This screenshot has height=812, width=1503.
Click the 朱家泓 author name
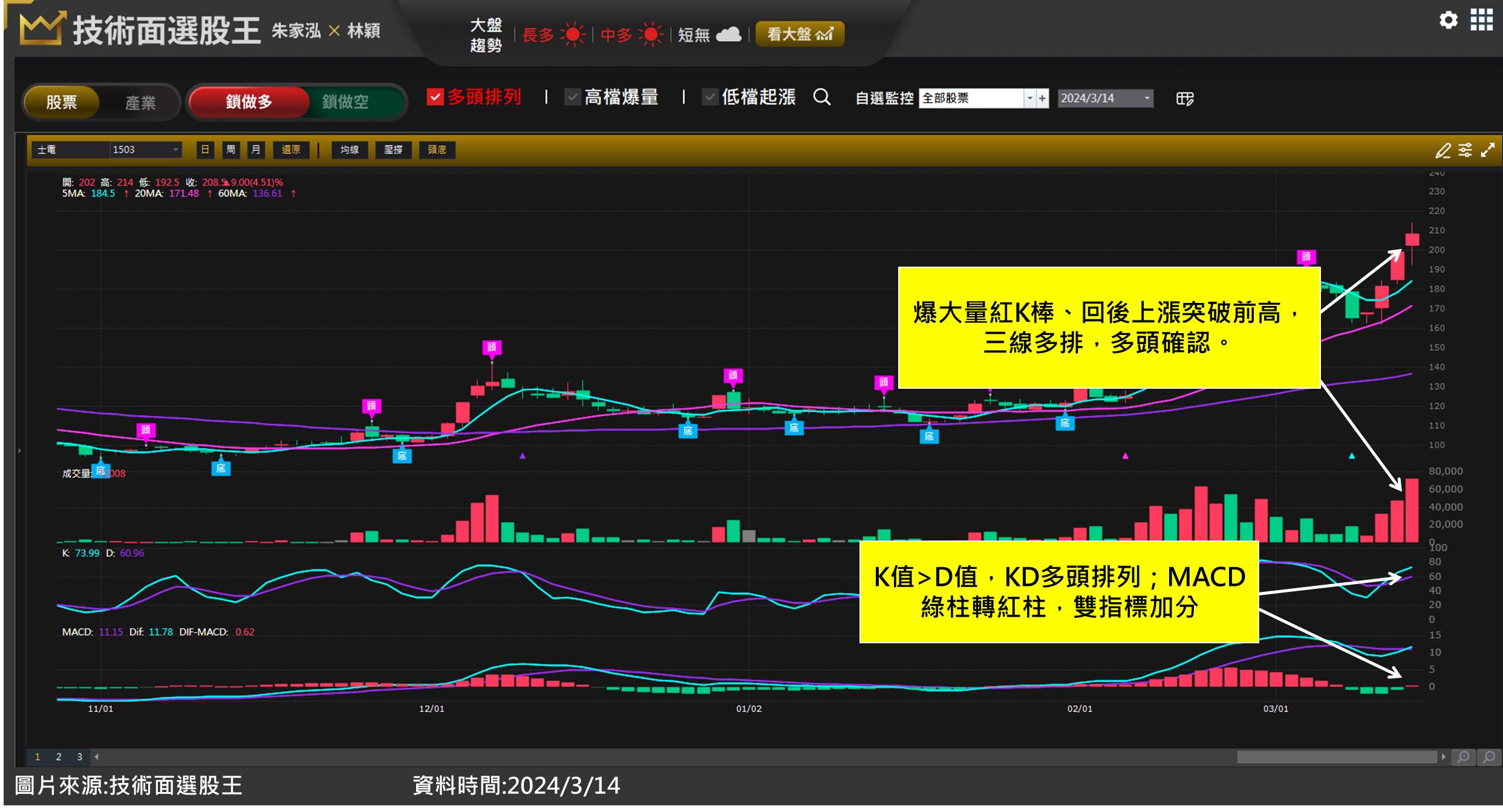point(296,31)
